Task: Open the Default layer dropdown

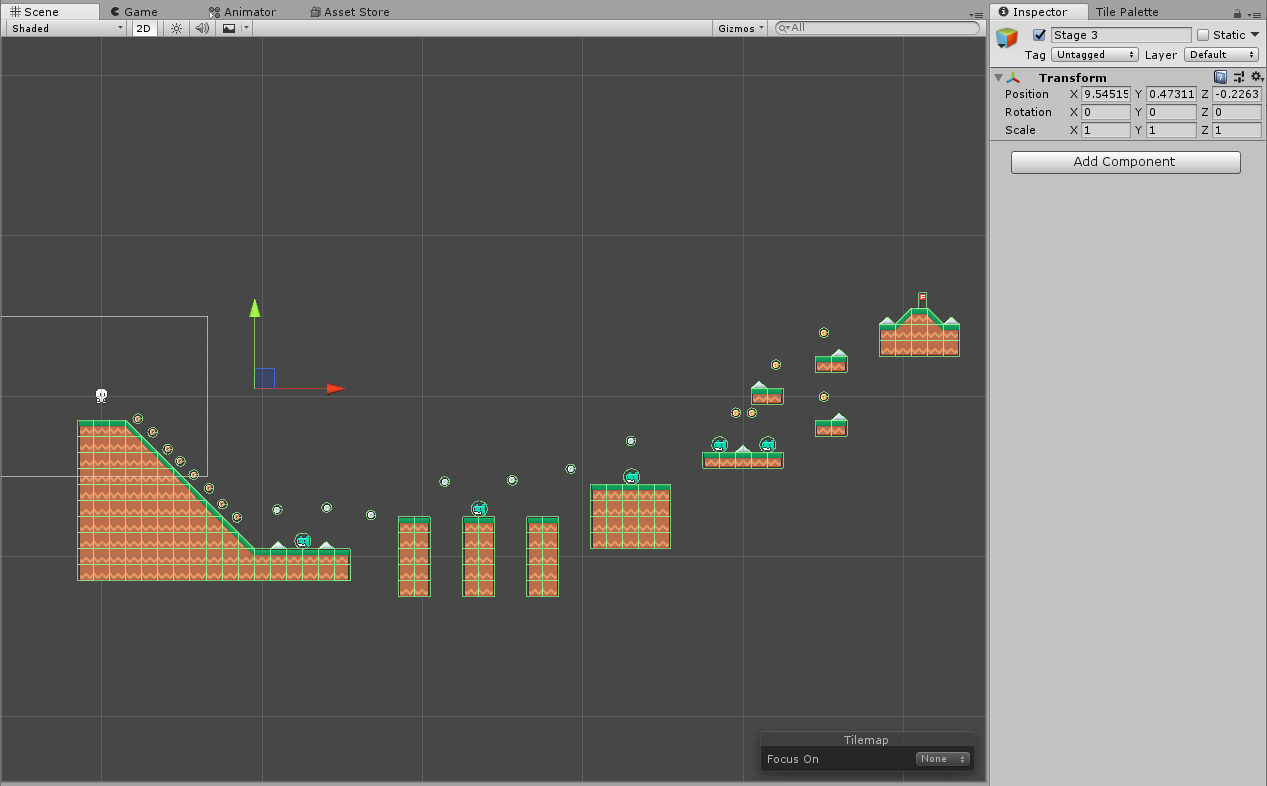Action: 1222,55
